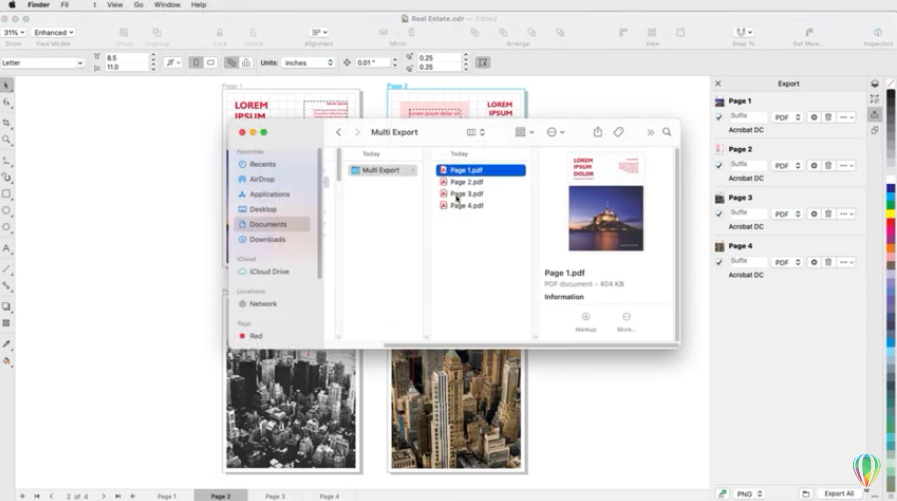Click the Finder horizontal scrollbar
Viewport: 897px width, 501px height.
tap(531, 345)
